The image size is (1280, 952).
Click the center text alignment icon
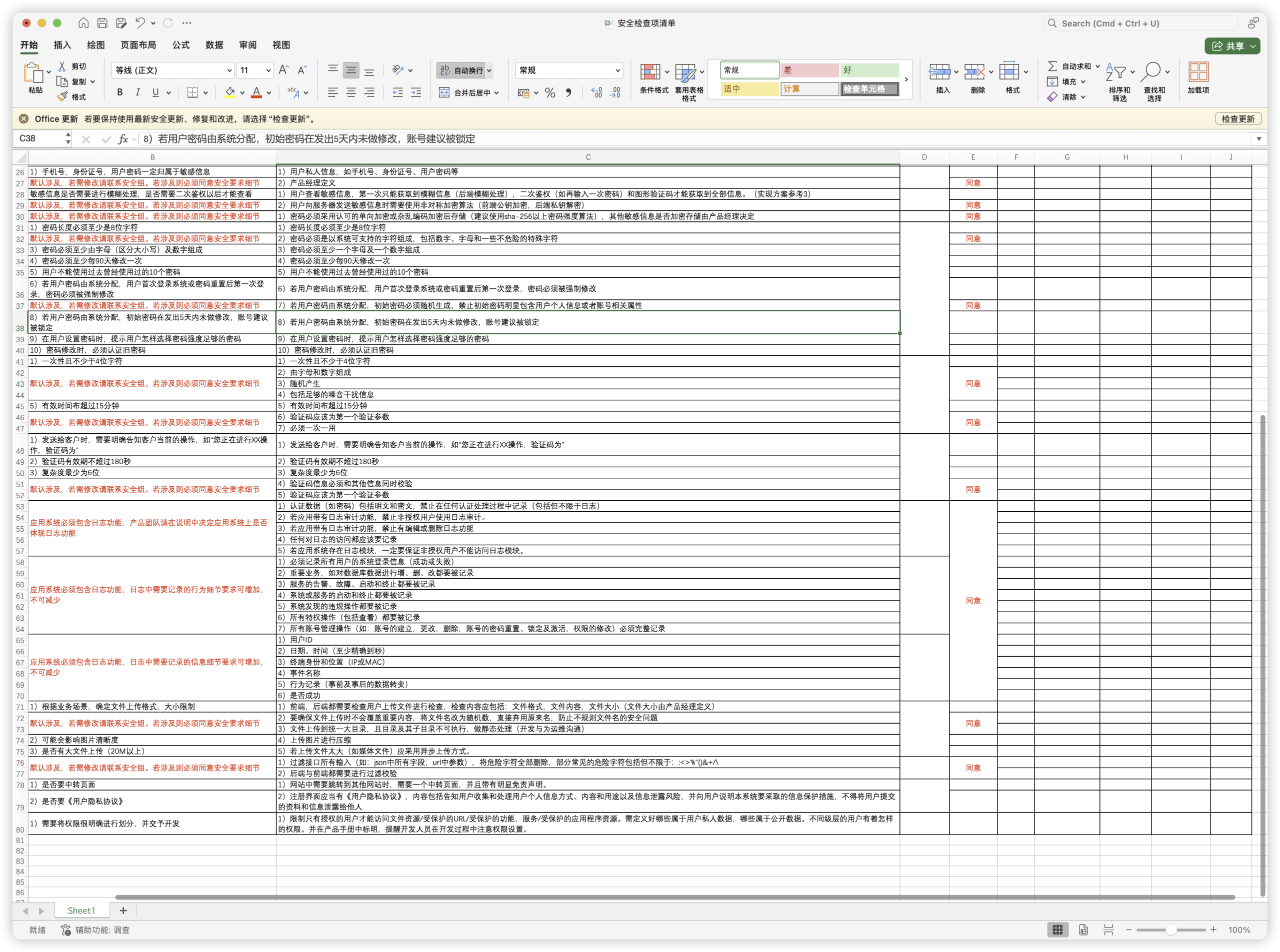pyautogui.click(x=350, y=92)
